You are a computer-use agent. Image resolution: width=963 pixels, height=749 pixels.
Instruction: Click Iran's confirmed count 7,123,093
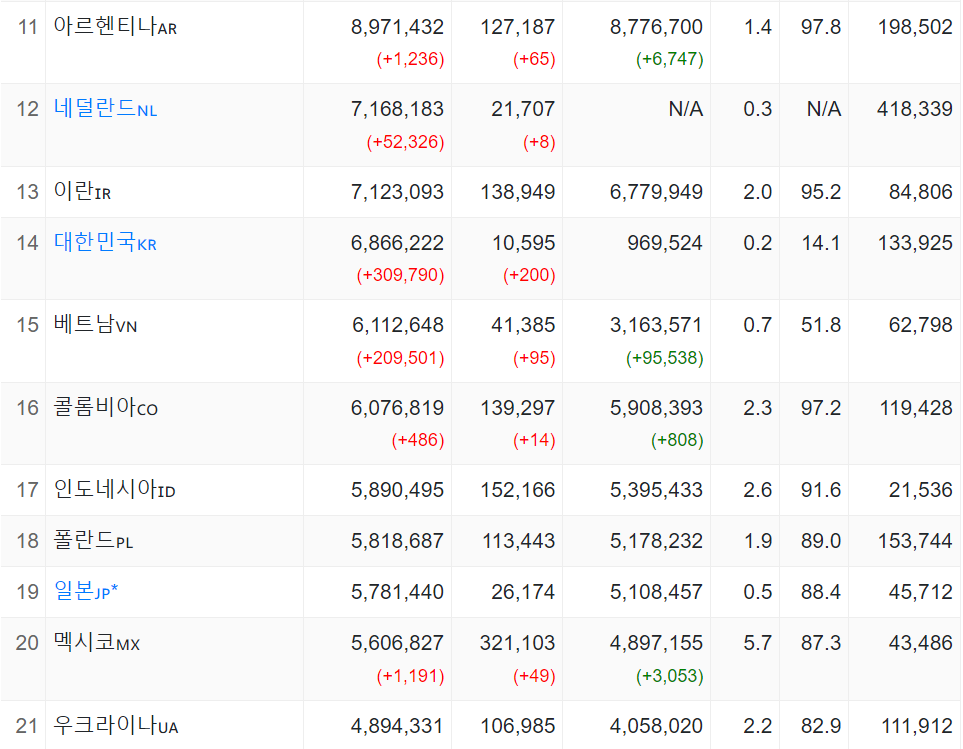[397, 192]
